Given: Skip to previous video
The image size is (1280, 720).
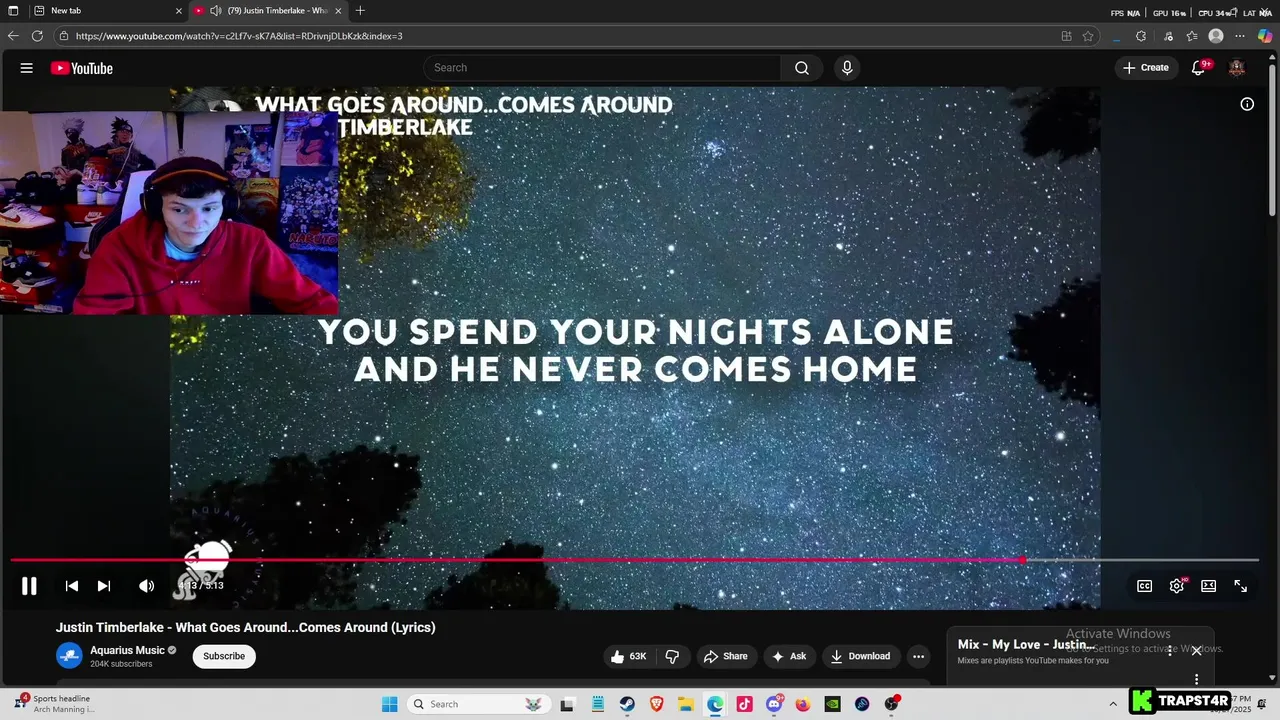Looking at the screenshot, I should click(72, 586).
